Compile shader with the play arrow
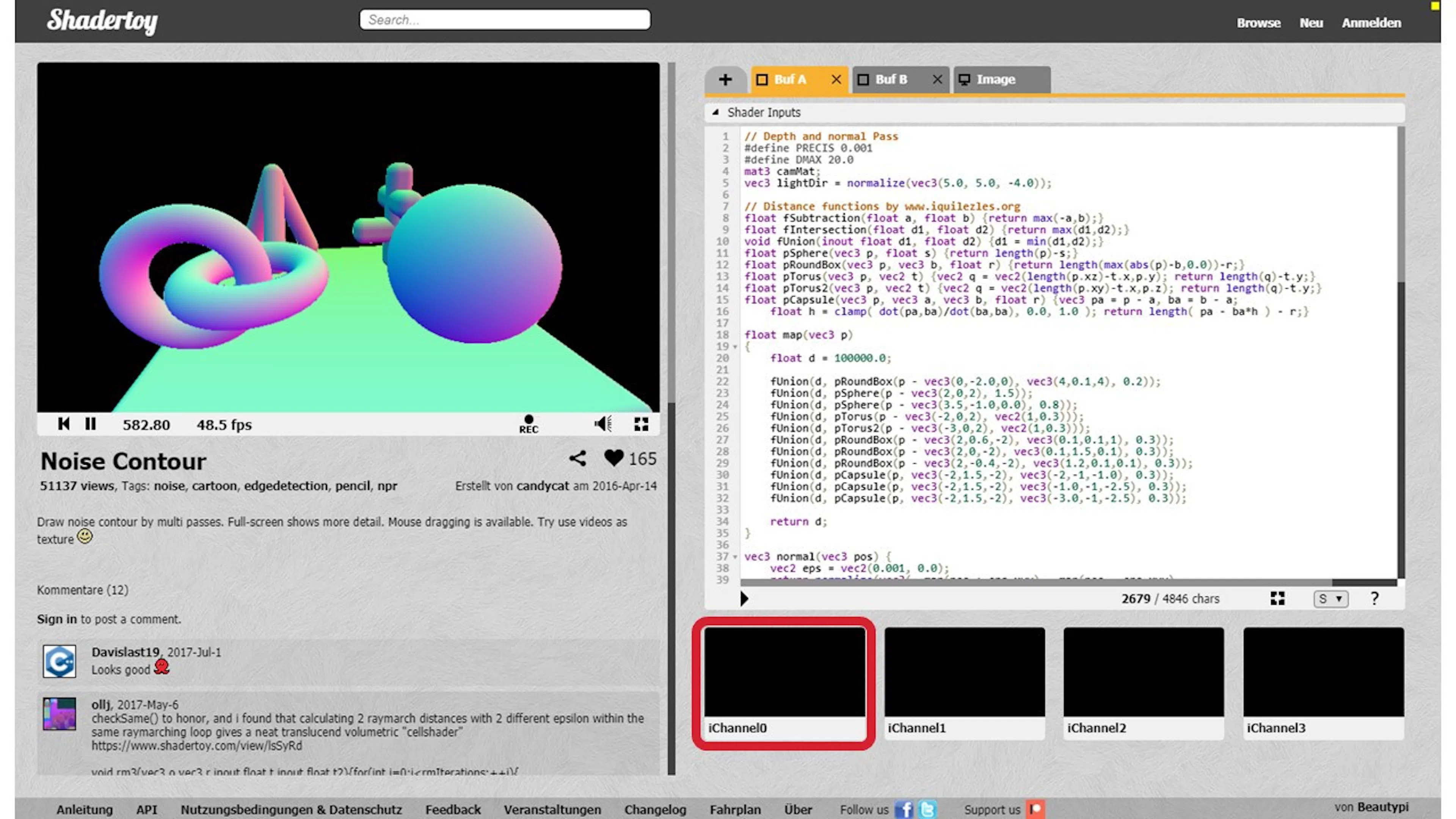Viewport: 1456px width, 819px height. click(x=744, y=599)
